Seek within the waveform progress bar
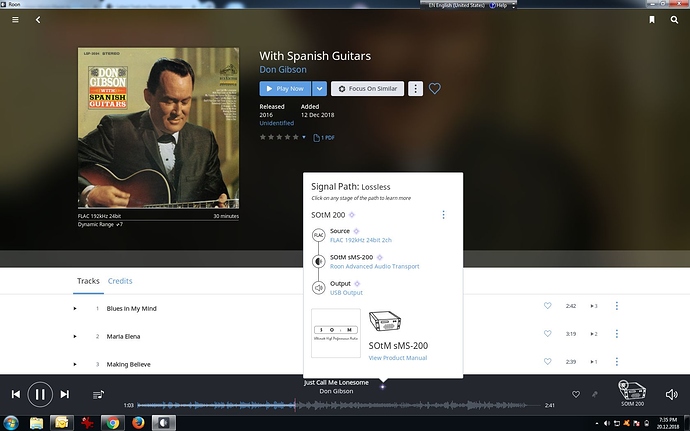This screenshot has width=690, height=431. tap(339, 405)
